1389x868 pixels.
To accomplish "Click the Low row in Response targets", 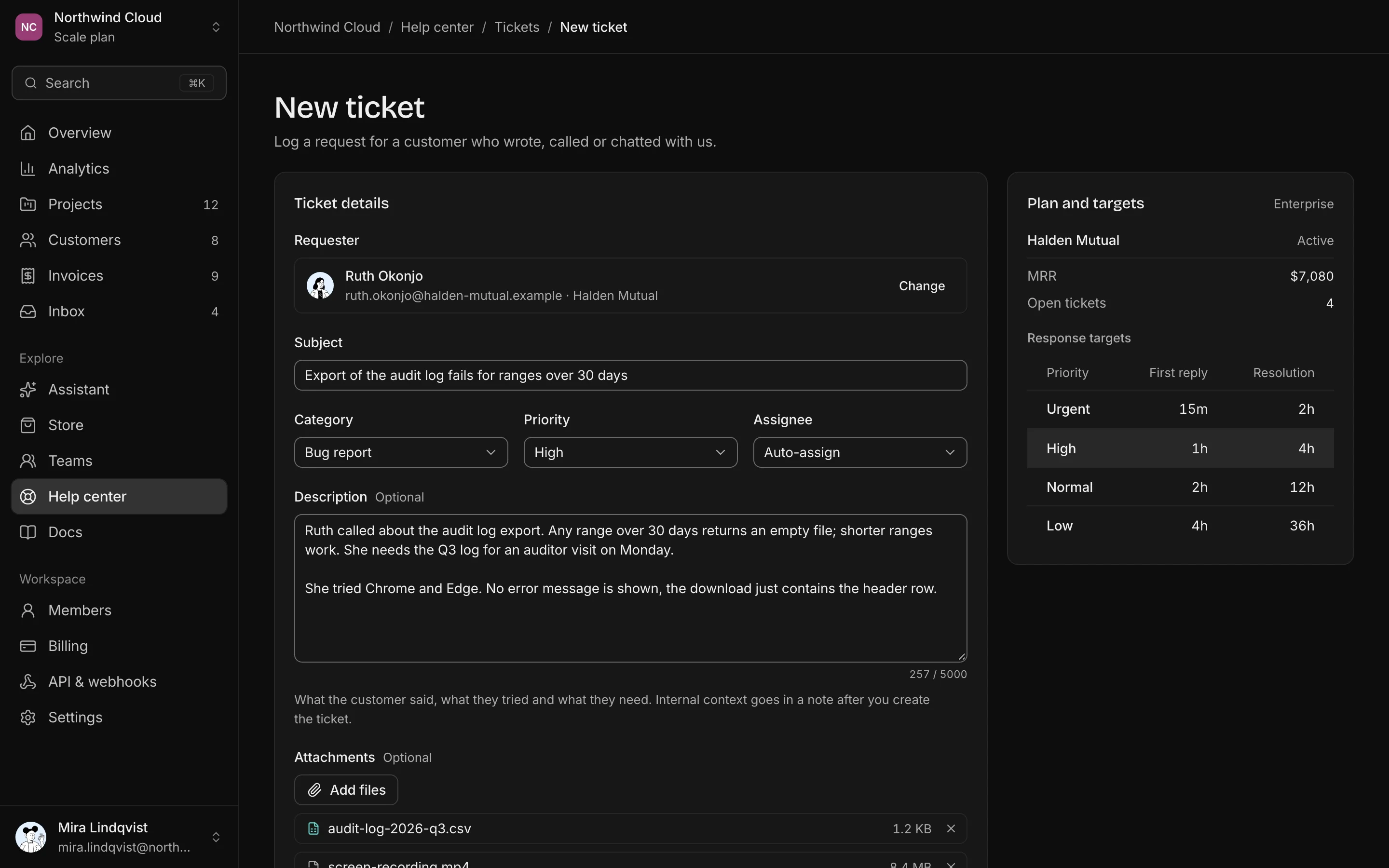I will point(1180,525).
